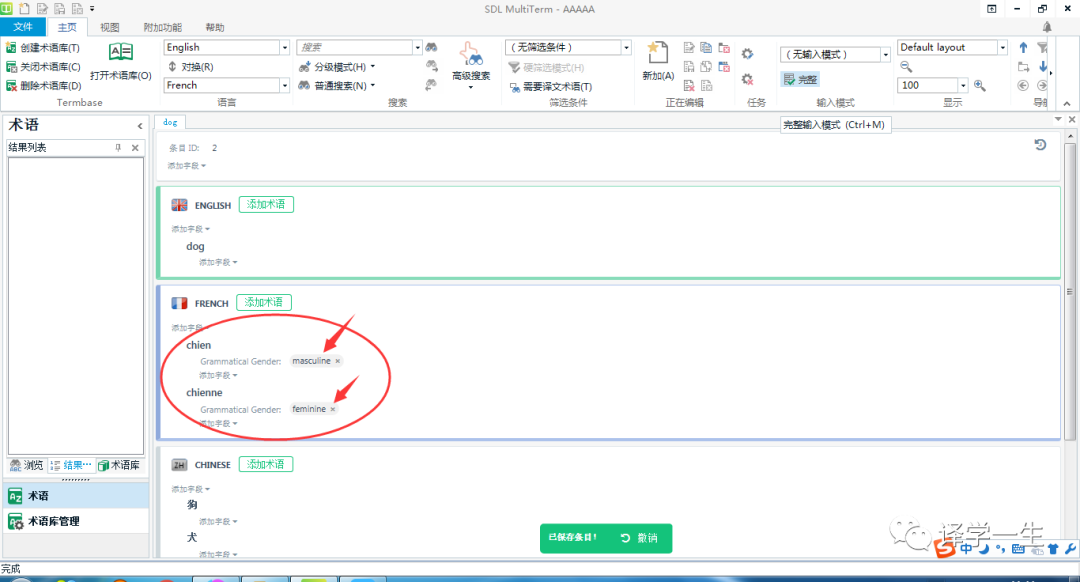The height and width of the screenshot is (582, 1080).
Task: Click 创建术语库(T) button
Action: (x=43, y=48)
